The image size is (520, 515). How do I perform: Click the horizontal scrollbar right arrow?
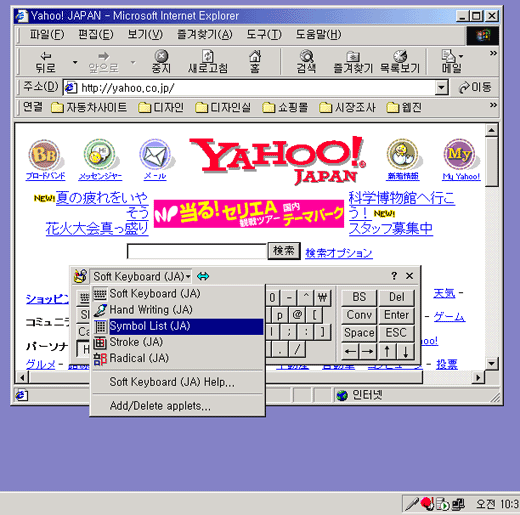(x=479, y=377)
